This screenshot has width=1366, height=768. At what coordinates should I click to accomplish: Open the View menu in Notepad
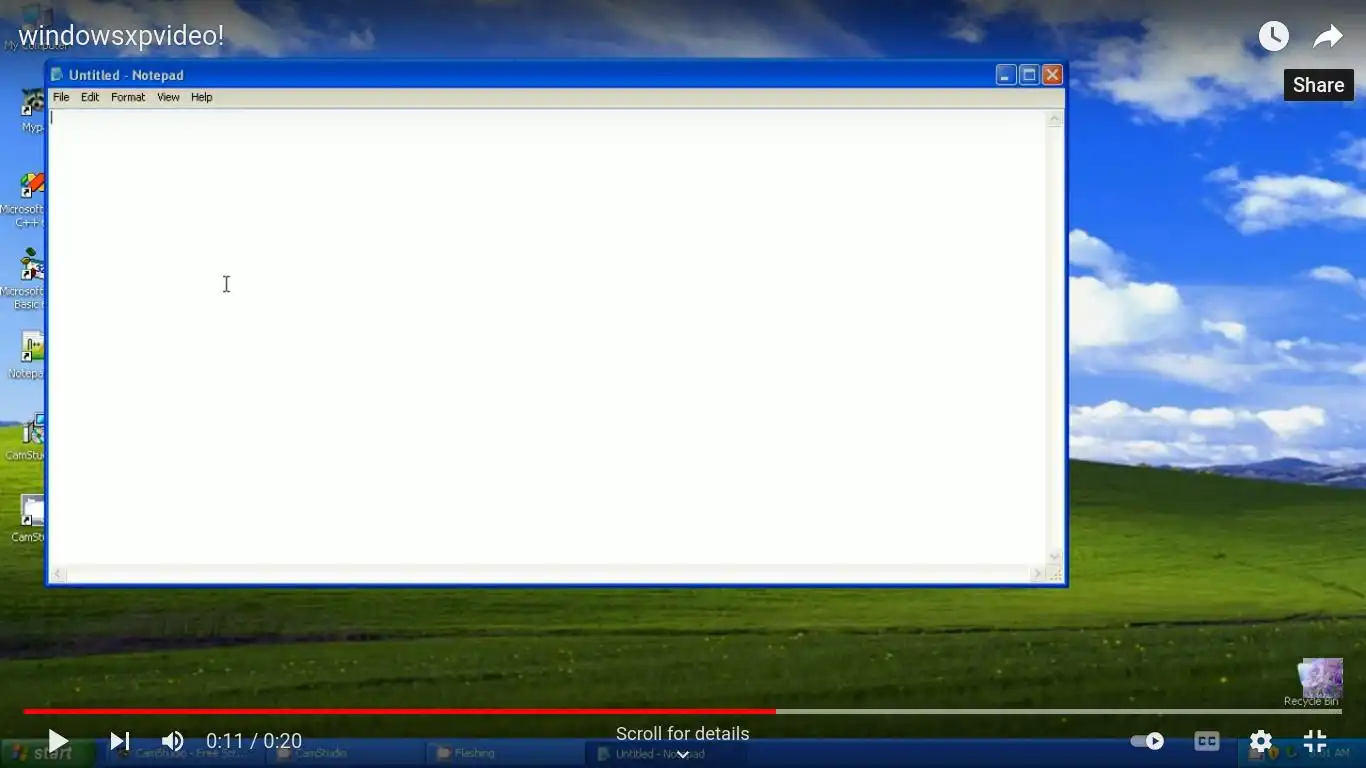point(168,97)
